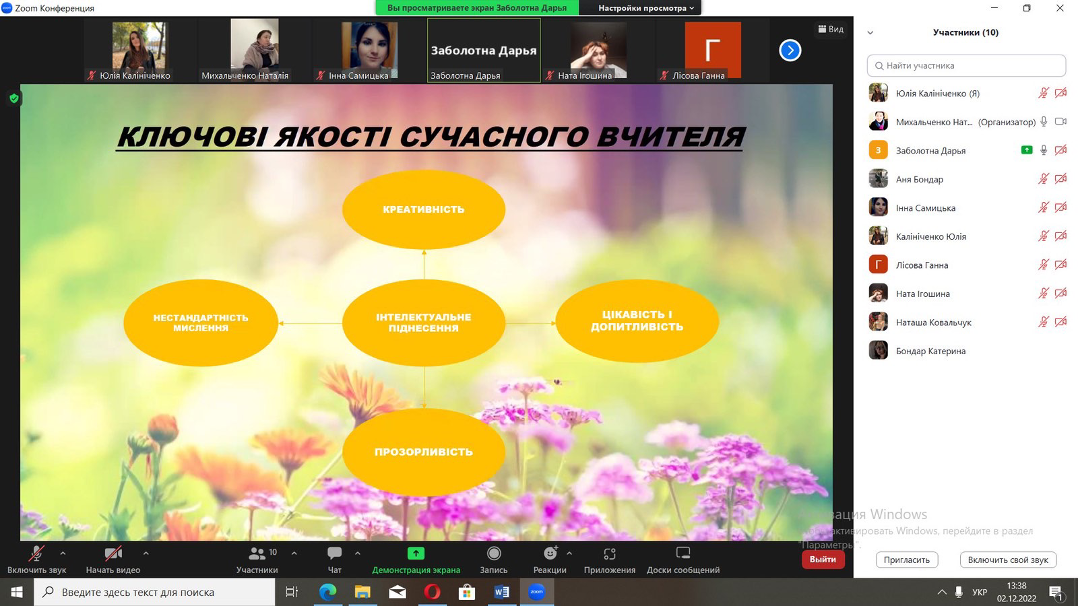Click the green encryption shield icon
This screenshot has width=1079, height=606.
14,98
